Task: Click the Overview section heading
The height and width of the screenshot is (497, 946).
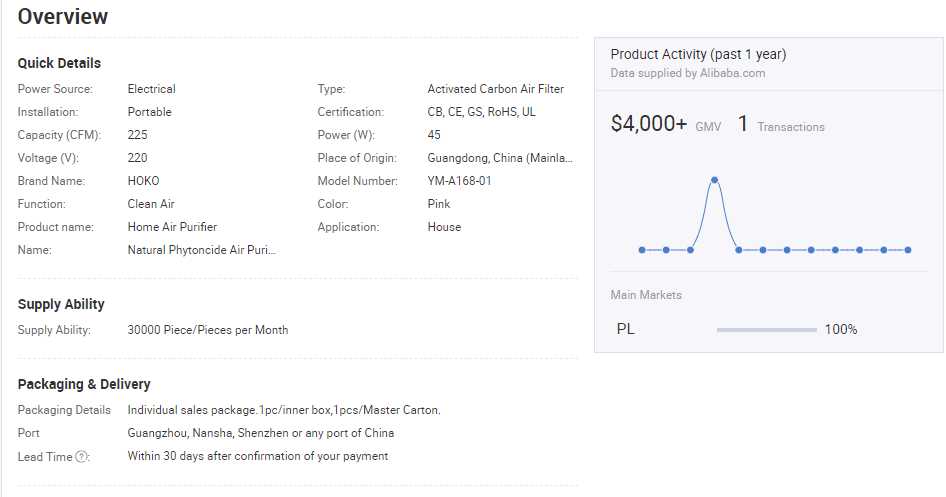Action: (63, 17)
